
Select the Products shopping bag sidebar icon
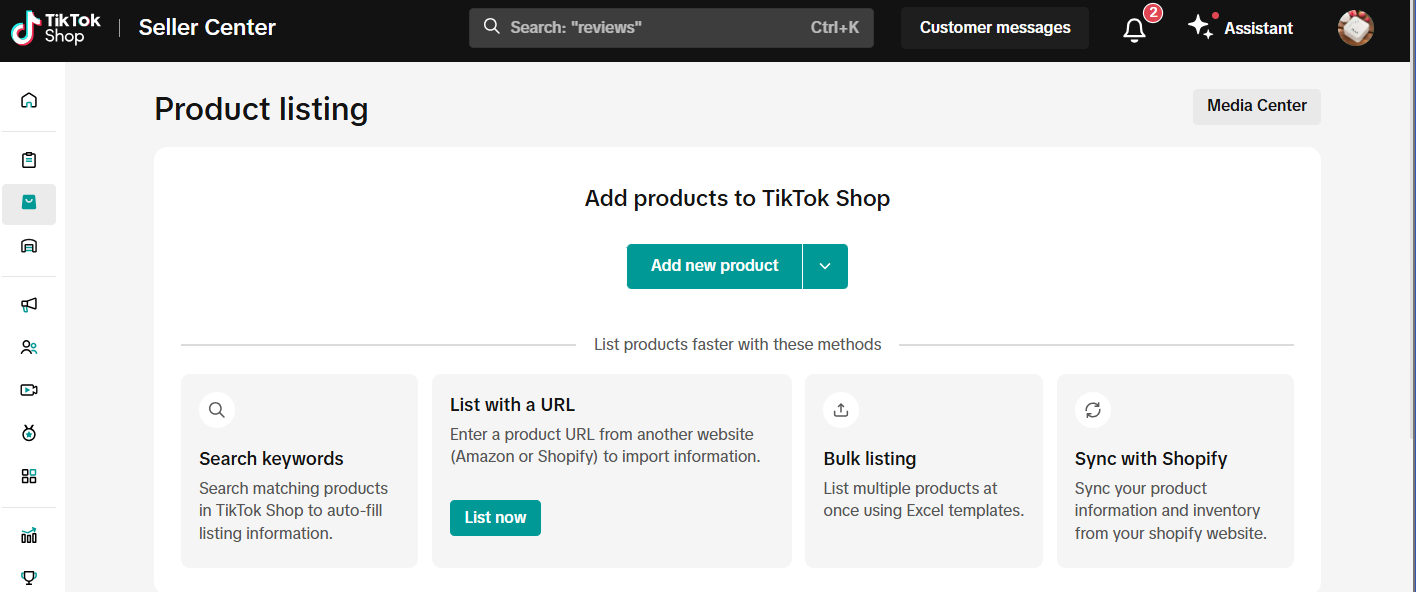[x=29, y=203]
